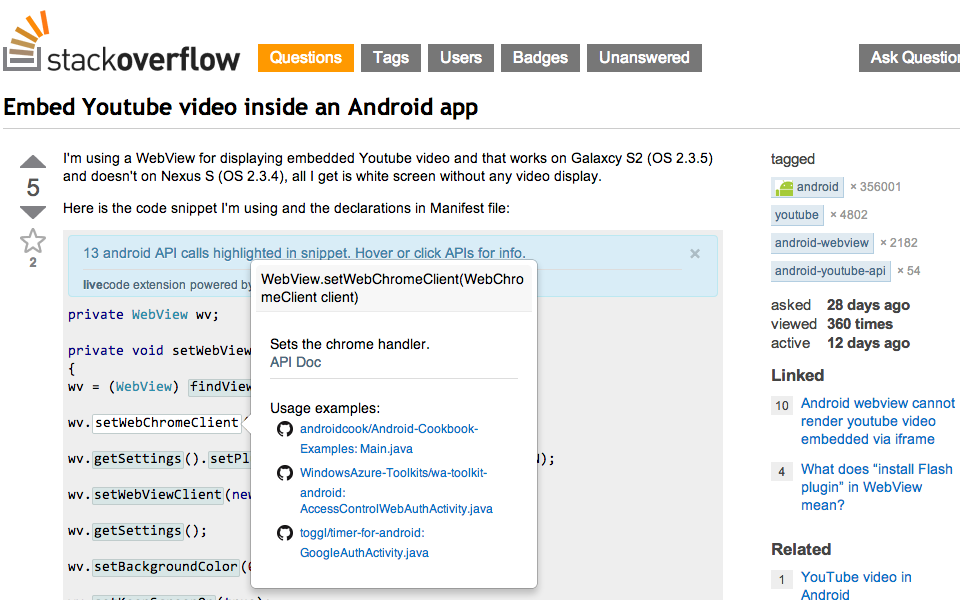Click the linked question score 4
The height and width of the screenshot is (600, 960).
click(782, 471)
